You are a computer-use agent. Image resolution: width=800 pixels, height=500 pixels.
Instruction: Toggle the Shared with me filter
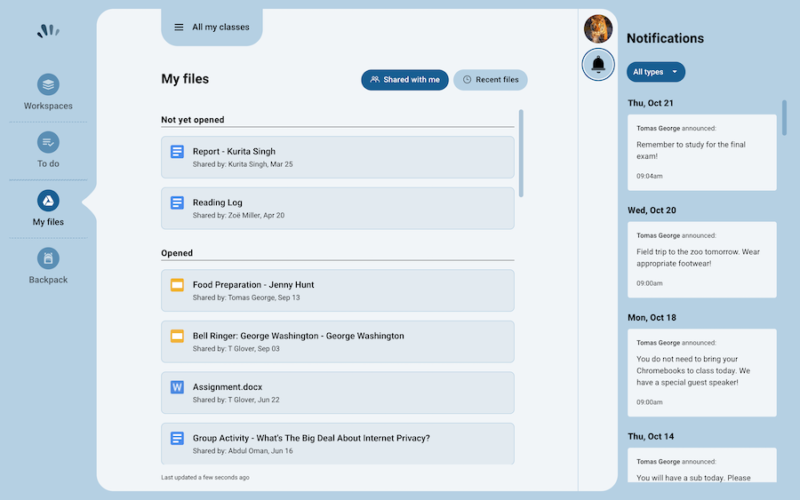pyautogui.click(x=404, y=80)
